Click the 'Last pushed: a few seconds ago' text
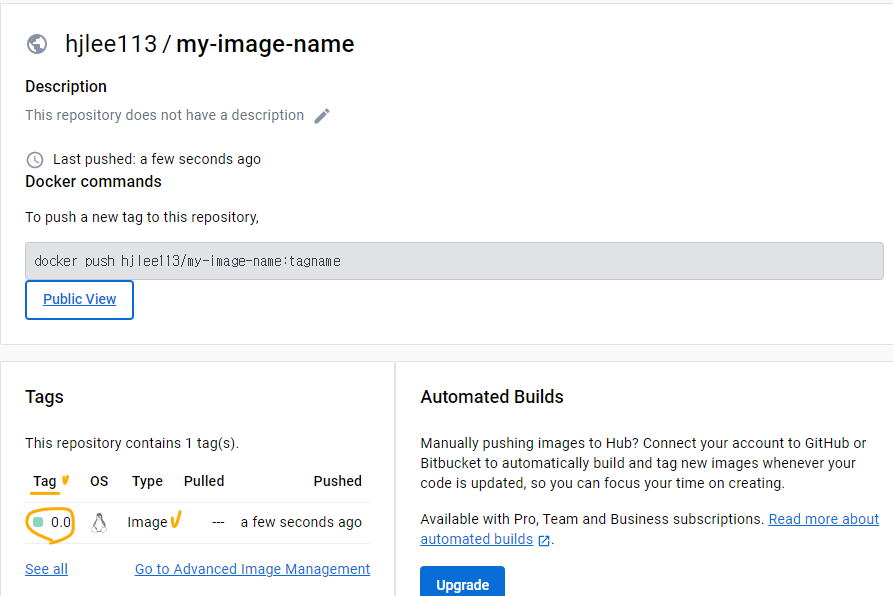This screenshot has height=596, width=893. point(157,159)
